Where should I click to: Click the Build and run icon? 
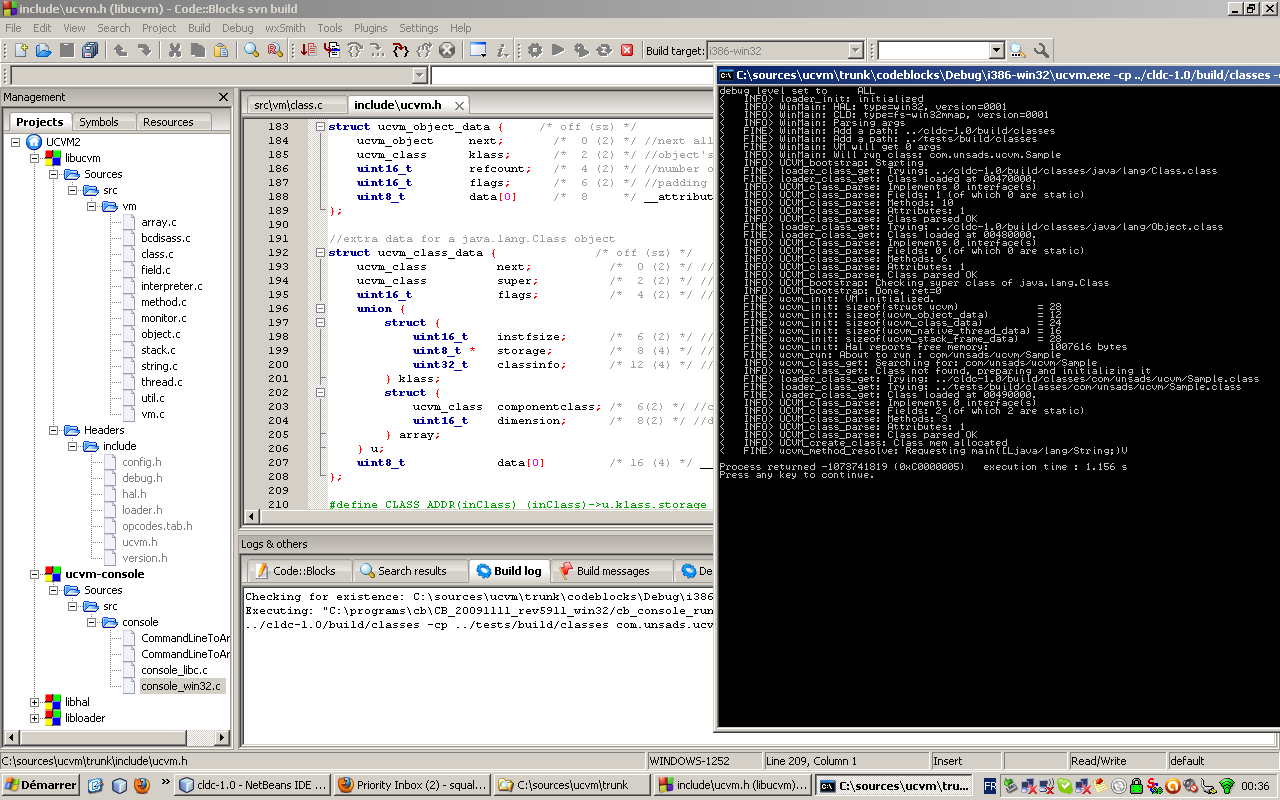pyautogui.click(x=581, y=50)
